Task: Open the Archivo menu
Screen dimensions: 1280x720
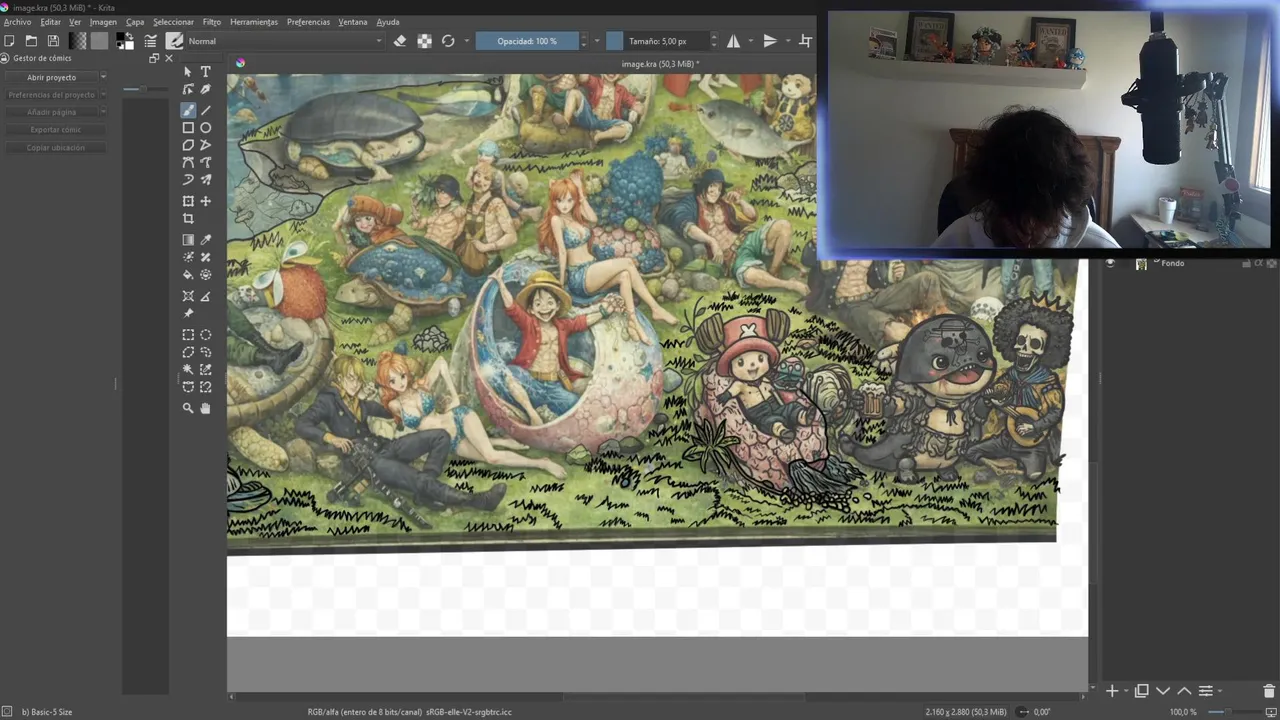Action: point(17,22)
